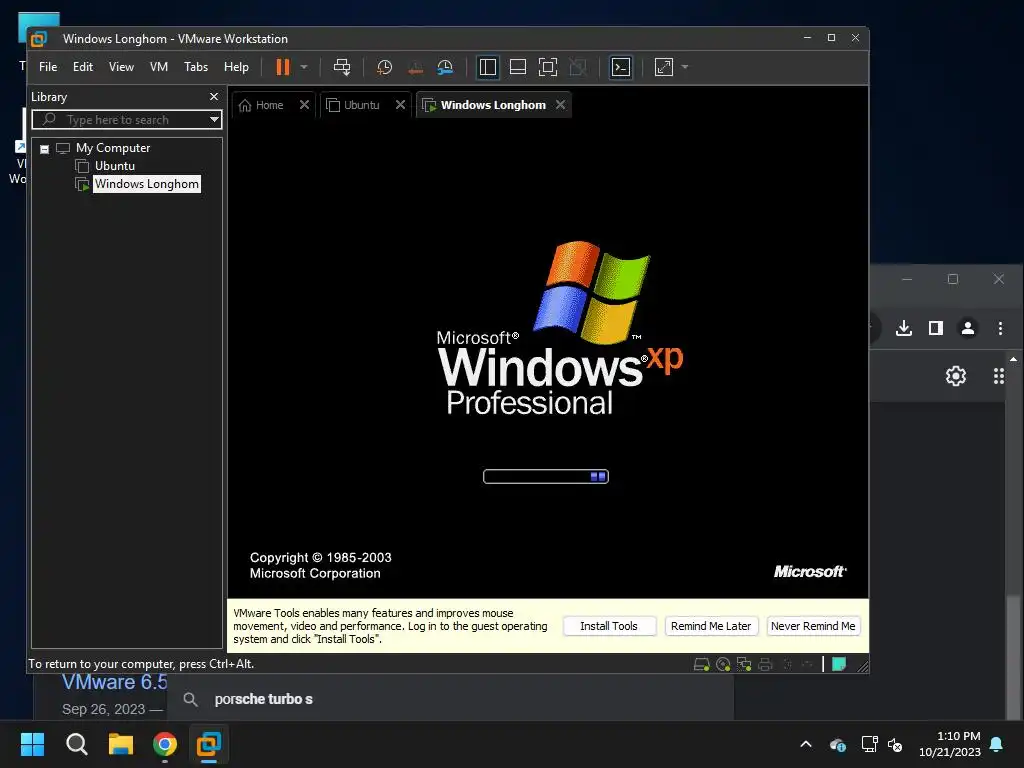Open the Edit menu
Image resolution: width=1024 pixels, height=768 pixels.
tap(82, 67)
